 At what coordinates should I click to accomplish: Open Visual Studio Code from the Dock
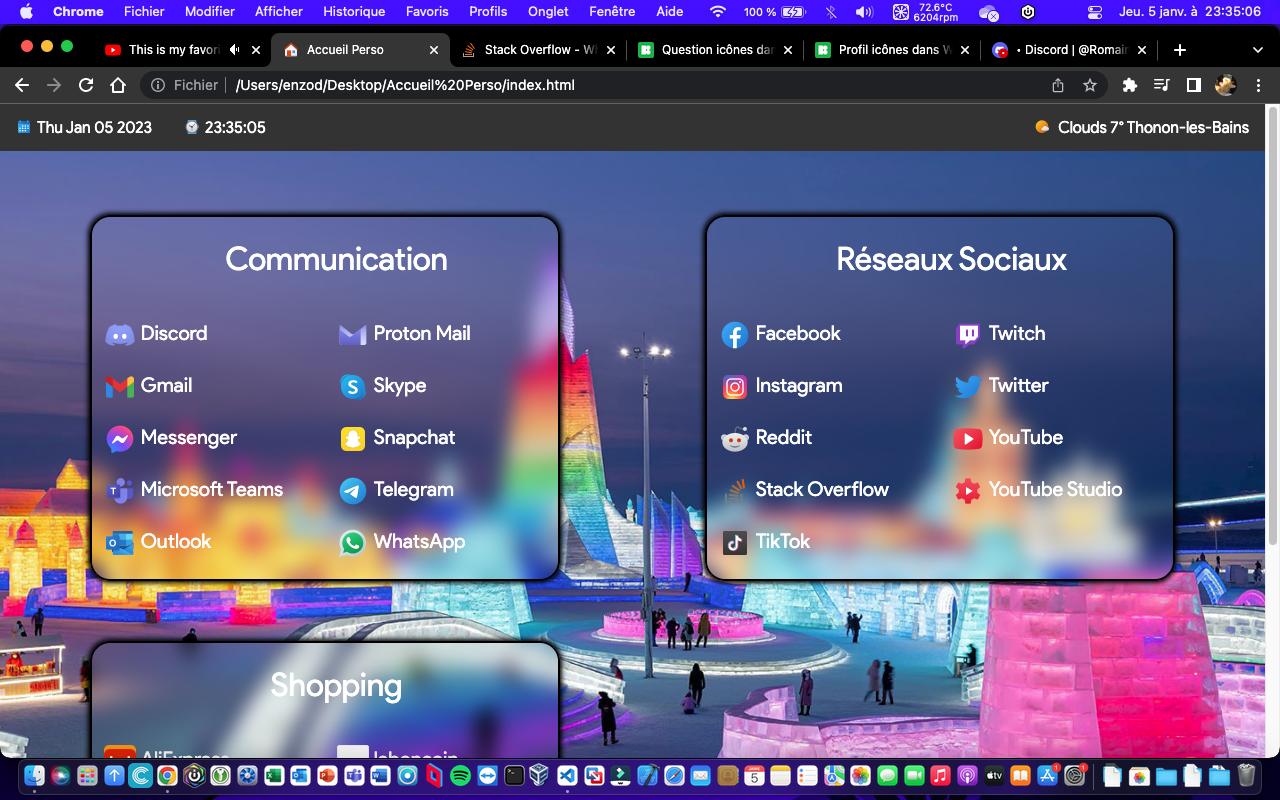pos(567,775)
